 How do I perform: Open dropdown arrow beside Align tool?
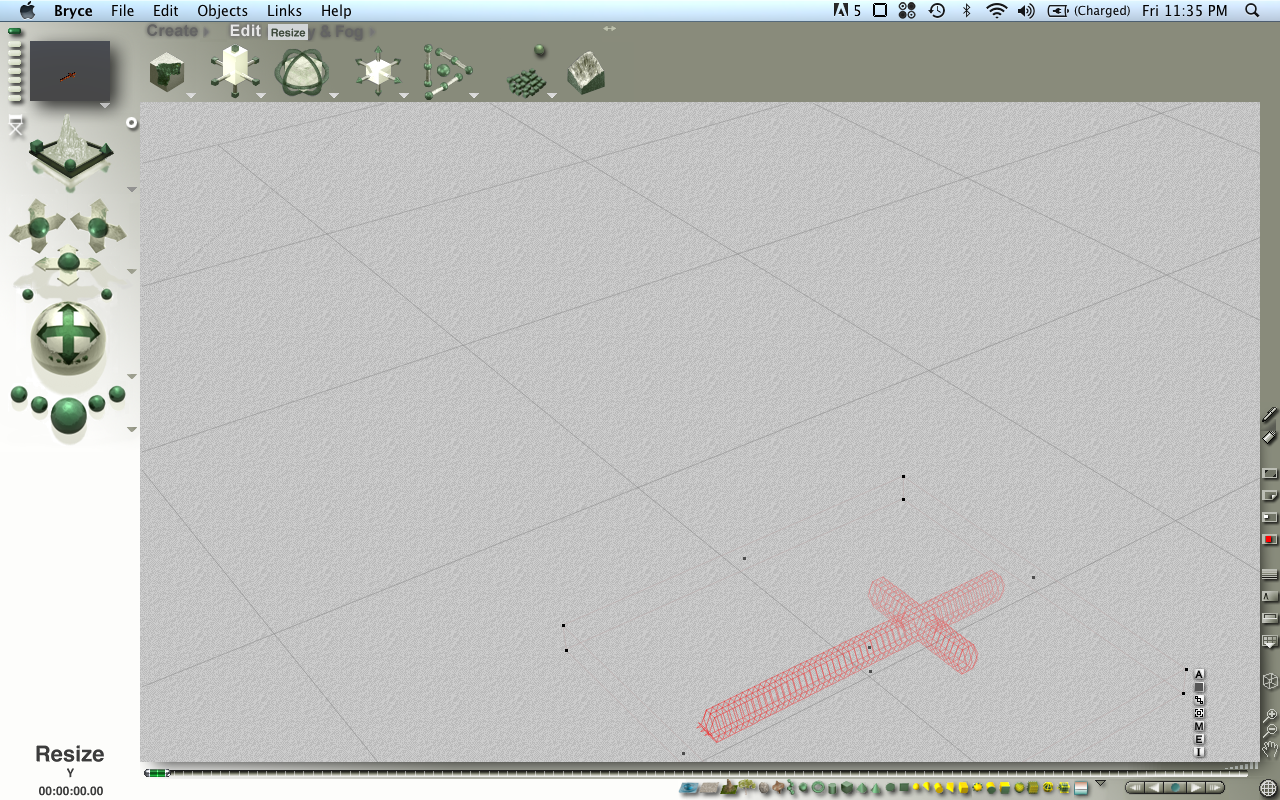click(474, 96)
